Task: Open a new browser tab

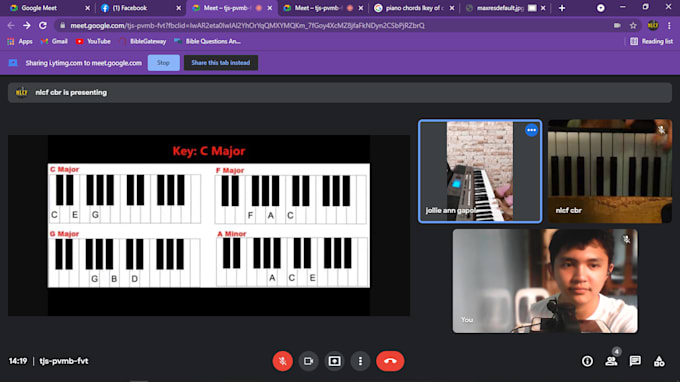Action: coord(562,8)
